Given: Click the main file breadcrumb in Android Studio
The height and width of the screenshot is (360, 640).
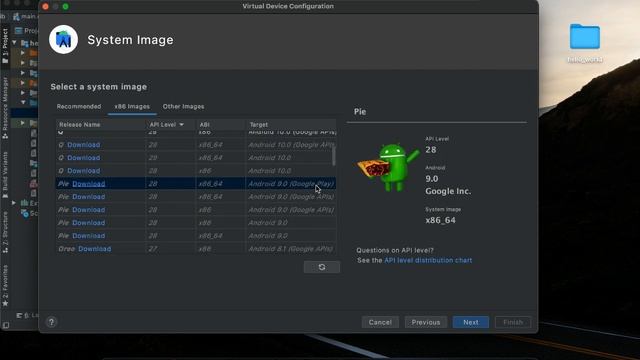Looking at the screenshot, I should point(25,16).
